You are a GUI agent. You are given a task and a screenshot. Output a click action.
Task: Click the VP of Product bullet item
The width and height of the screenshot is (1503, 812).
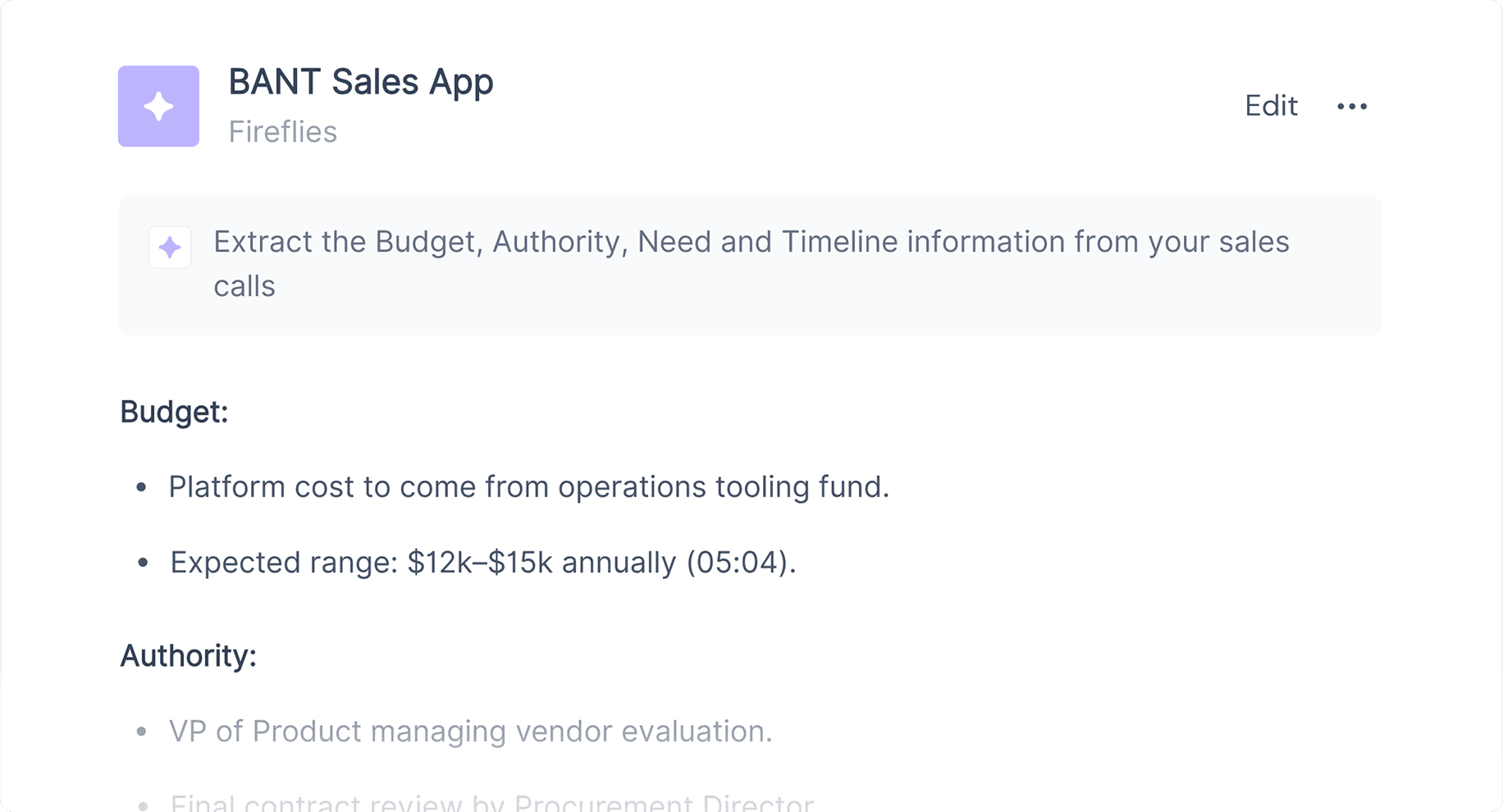click(471, 732)
